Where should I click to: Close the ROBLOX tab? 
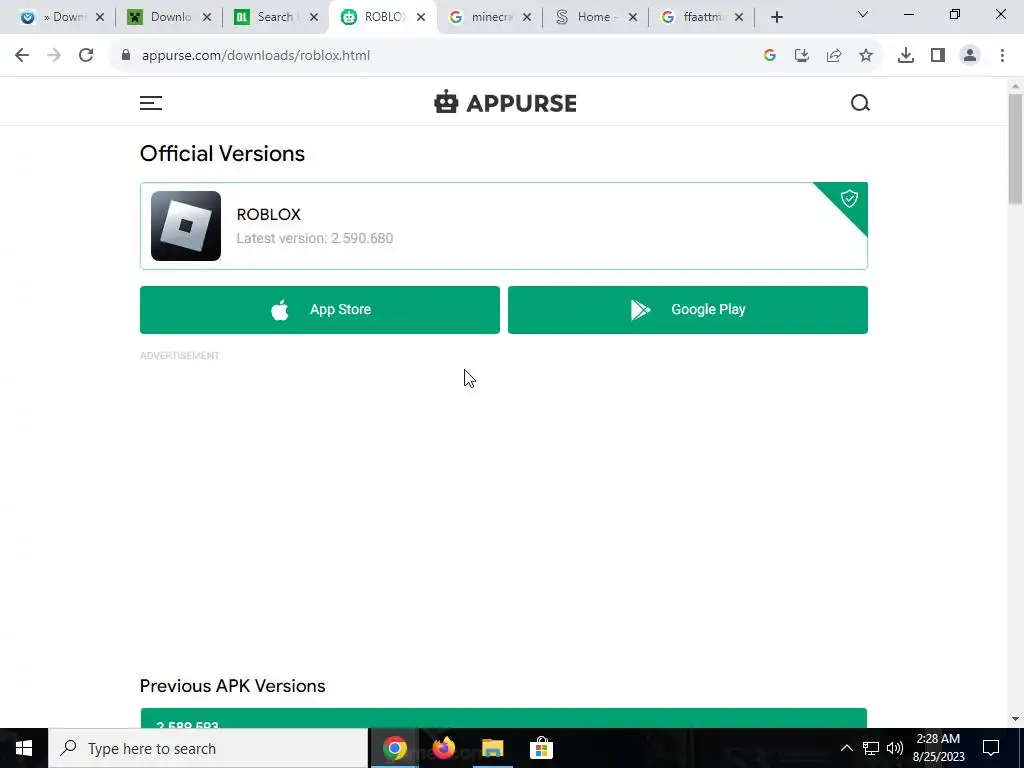pos(421,18)
